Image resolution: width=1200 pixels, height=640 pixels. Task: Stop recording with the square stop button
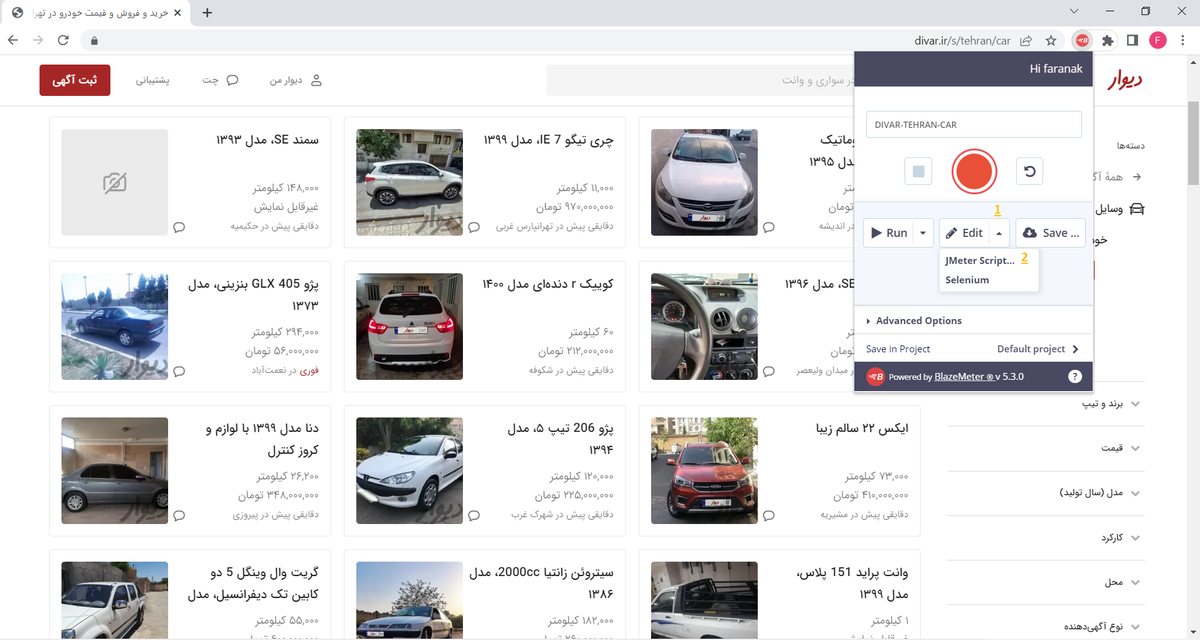(x=918, y=172)
